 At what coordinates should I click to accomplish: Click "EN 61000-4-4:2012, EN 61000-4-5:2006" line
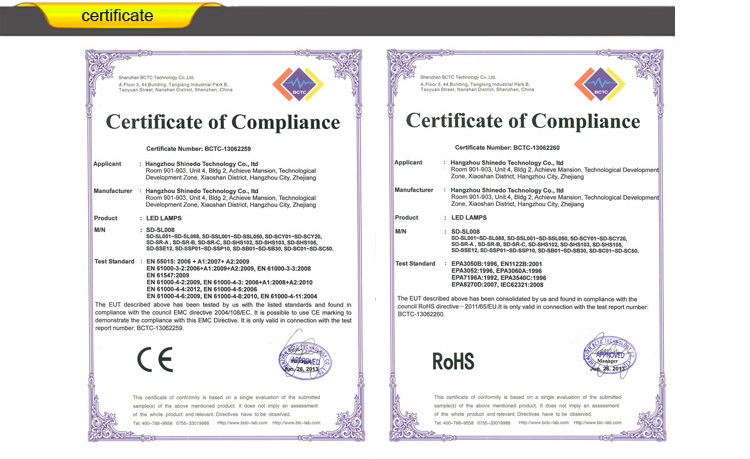(x=202, y=289)
